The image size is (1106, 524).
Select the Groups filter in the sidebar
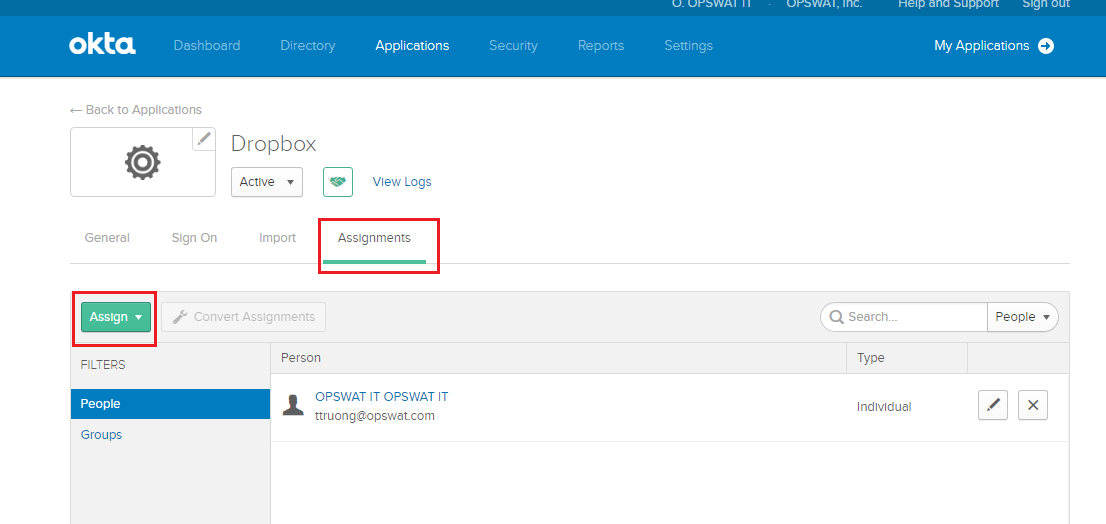[x=101, y=435]
